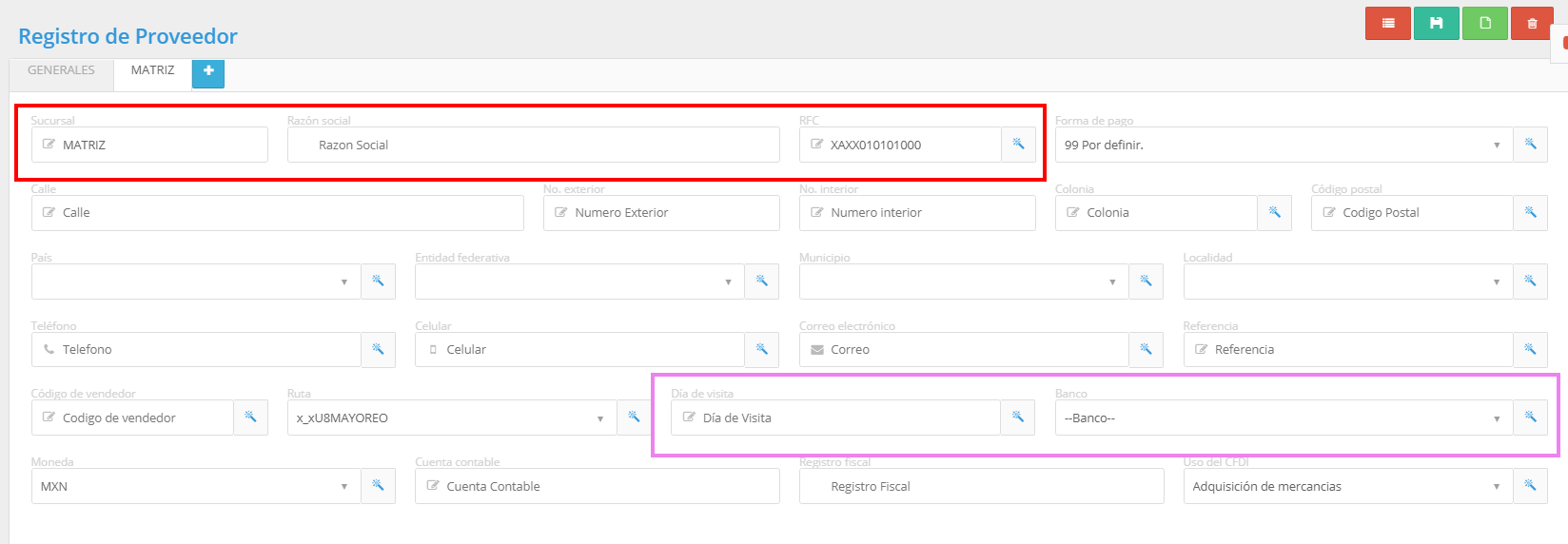Open the Ruta dropdown showing x_xU8MAYOREO
This screenshot has width=1568, height=544.
point(452,418)
